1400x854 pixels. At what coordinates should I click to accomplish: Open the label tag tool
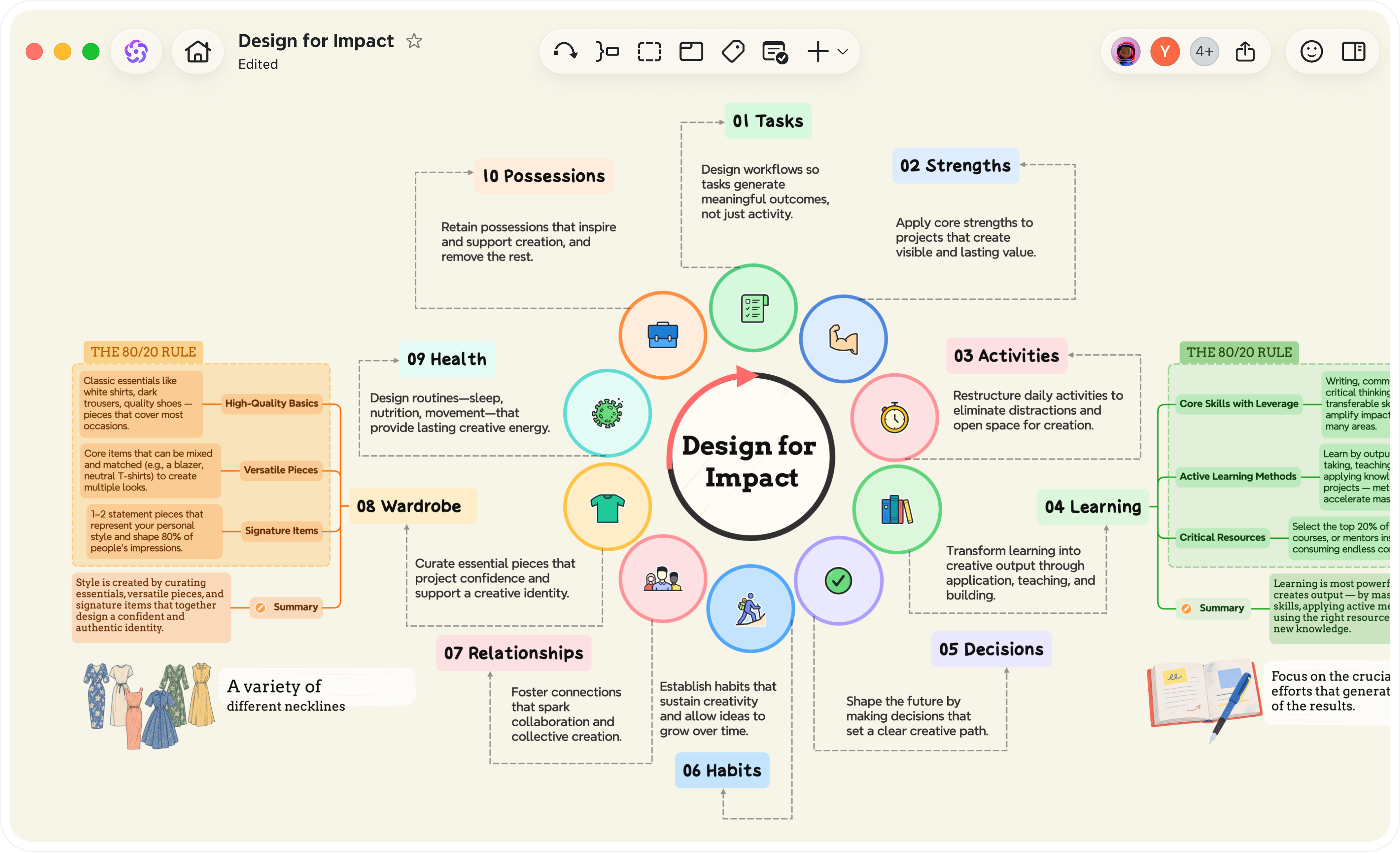click(733, 52)
